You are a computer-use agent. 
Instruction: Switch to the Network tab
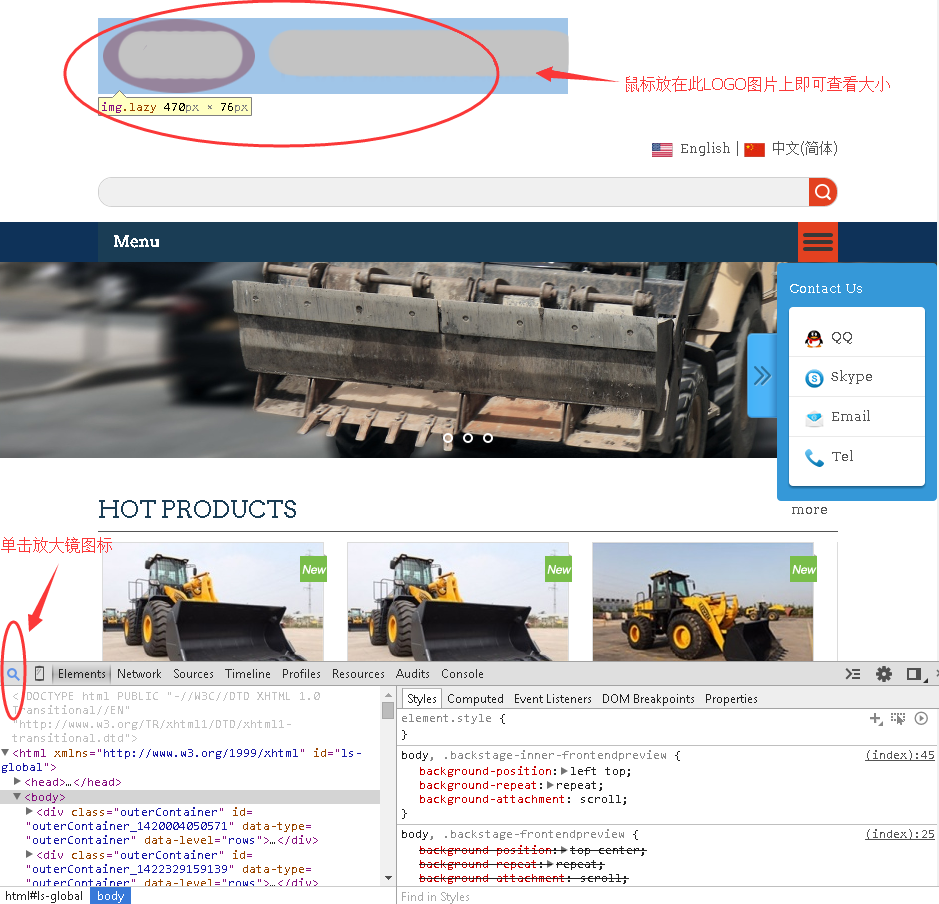[139, 674]
